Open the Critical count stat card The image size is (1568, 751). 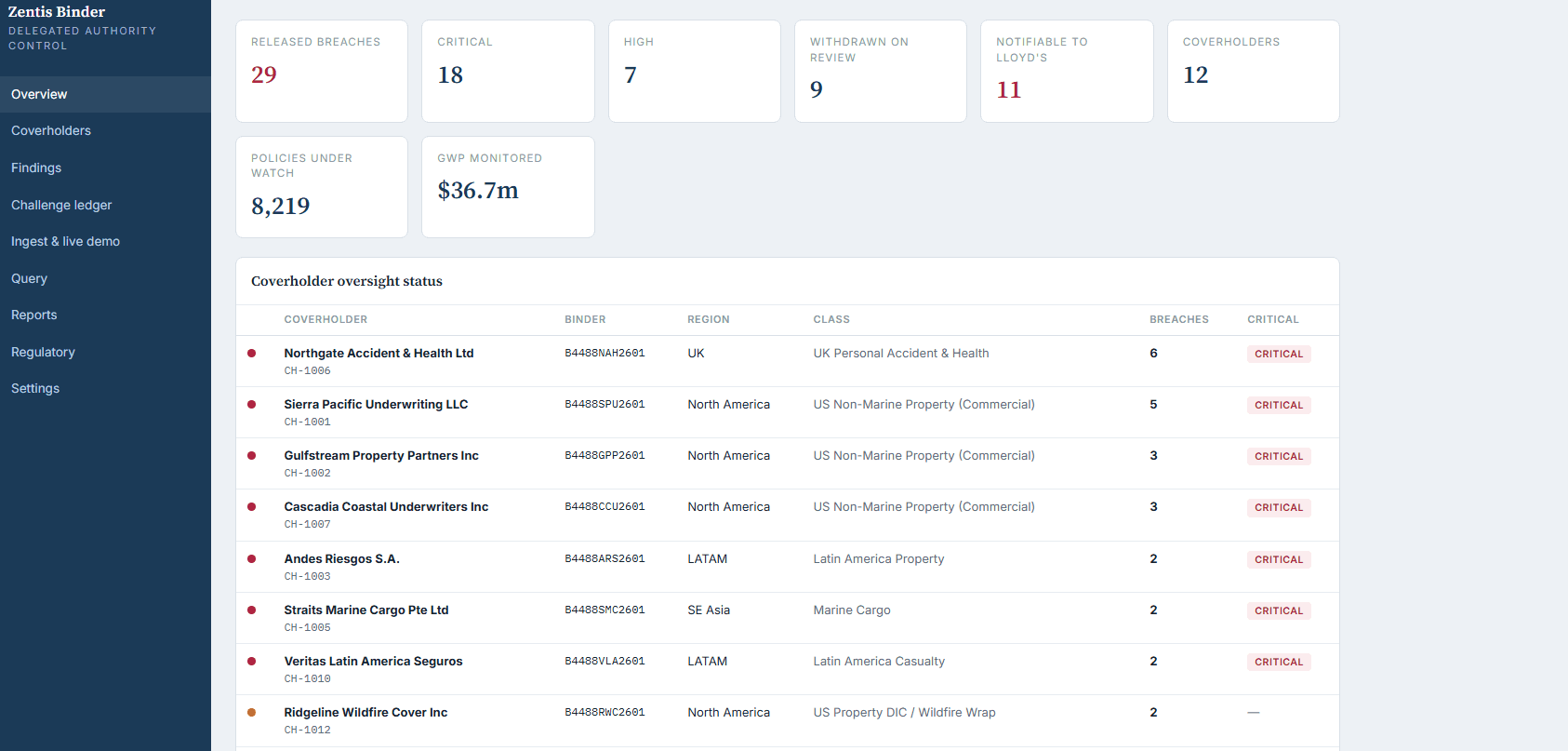tap(508, 71)
